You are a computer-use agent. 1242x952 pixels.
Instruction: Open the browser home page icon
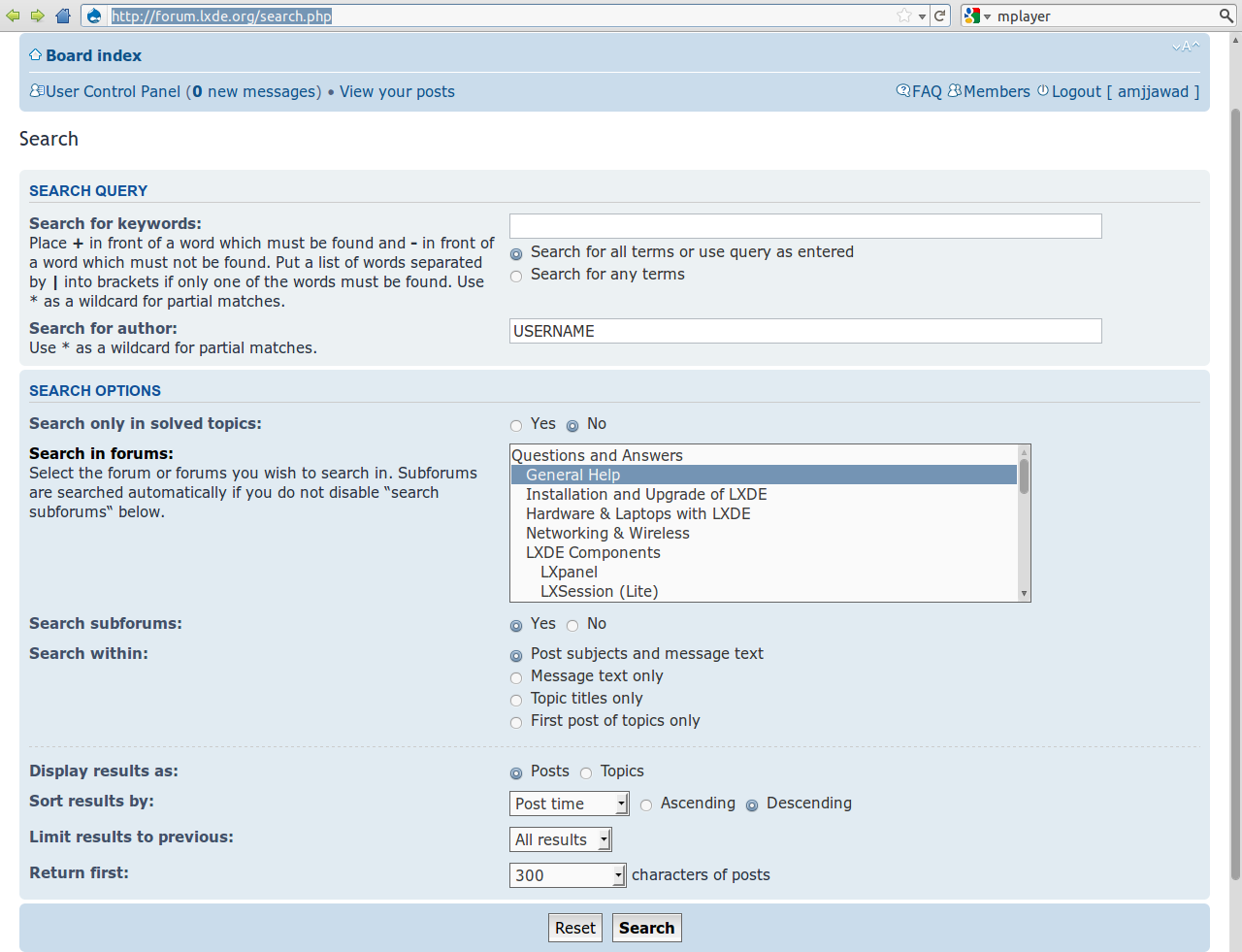[x=63, y=16]
